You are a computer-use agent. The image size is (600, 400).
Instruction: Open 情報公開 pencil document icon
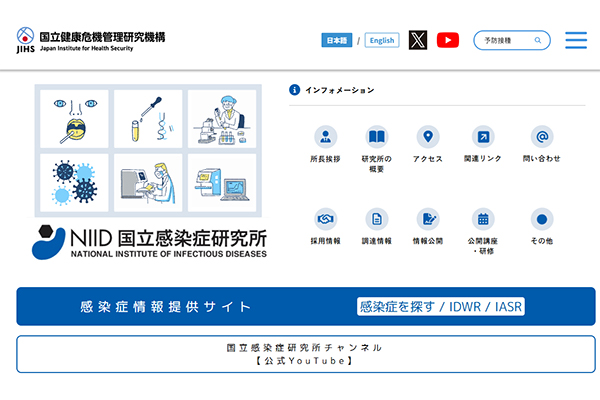click(428, 219)
